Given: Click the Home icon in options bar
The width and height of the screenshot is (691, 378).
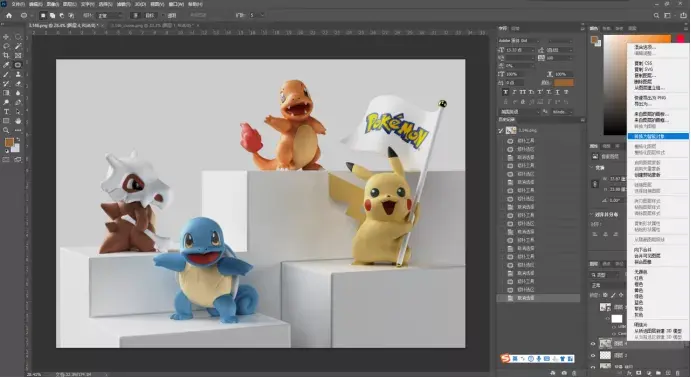Looking at the screenshot, I should 9,15.
